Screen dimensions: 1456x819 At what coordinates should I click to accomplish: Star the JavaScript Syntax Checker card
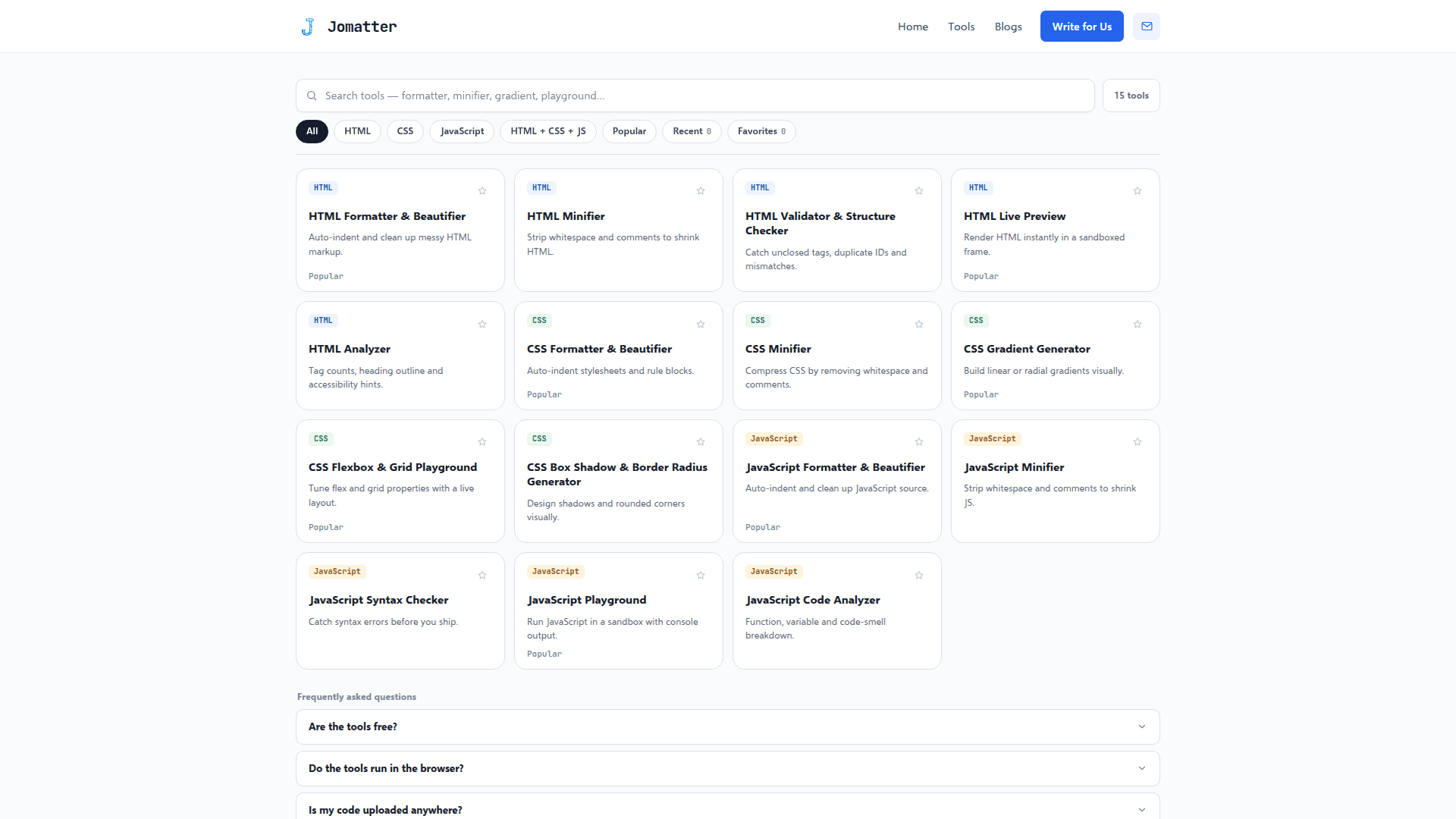click(x=482, y=576)
